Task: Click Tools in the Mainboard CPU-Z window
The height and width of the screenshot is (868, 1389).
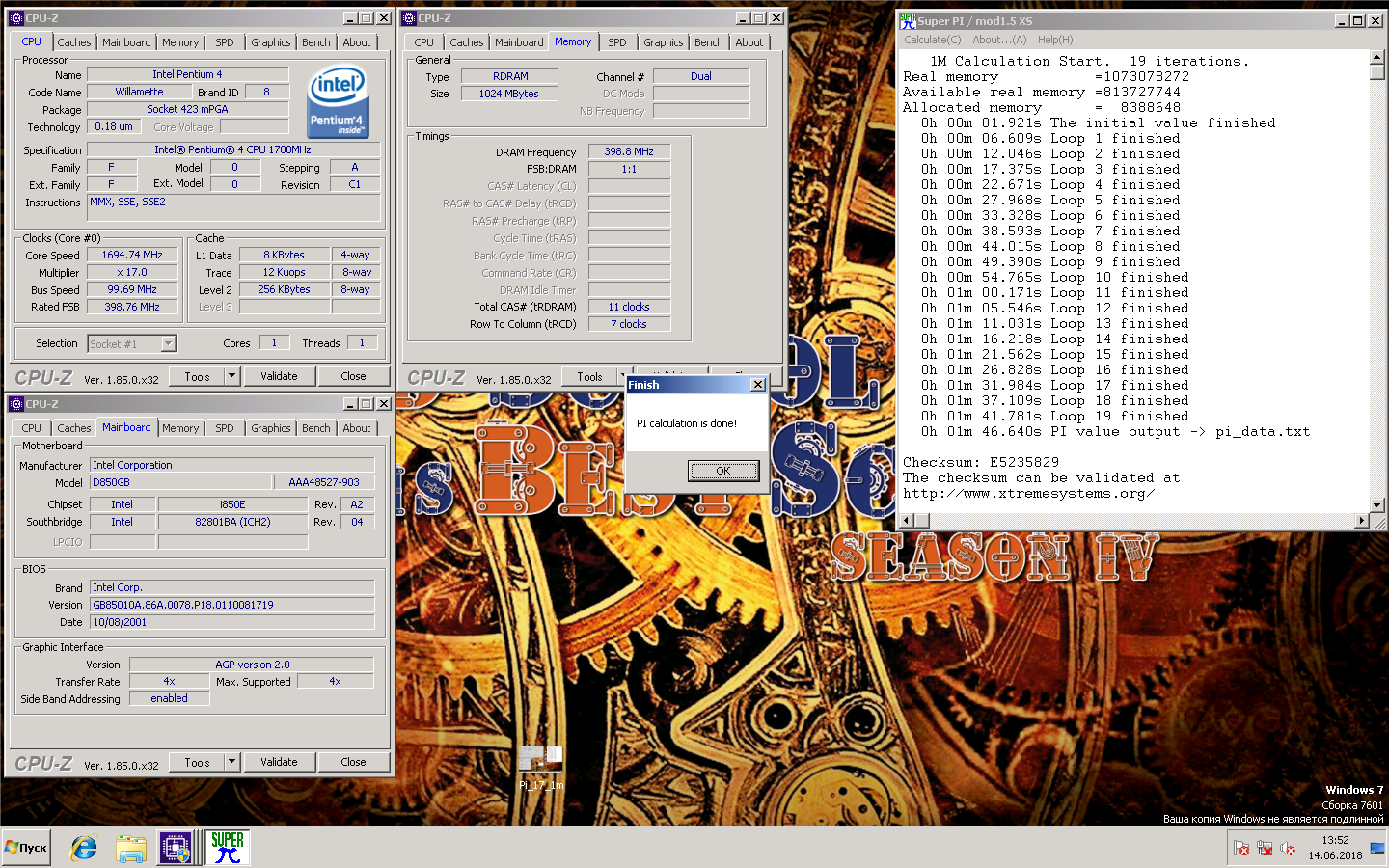Action: click(197, 762)
